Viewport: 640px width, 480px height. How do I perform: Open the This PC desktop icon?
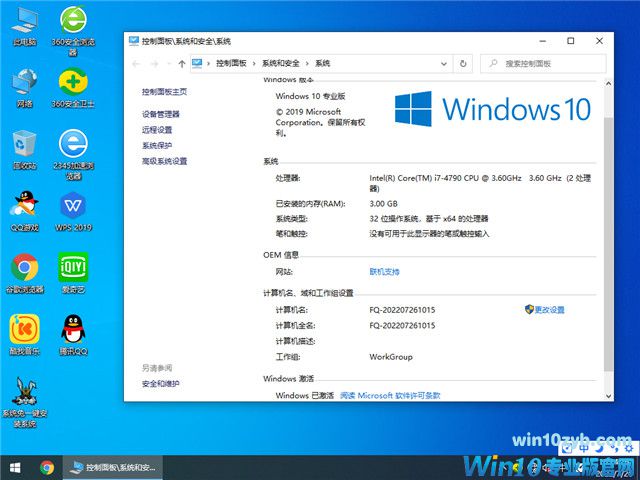tap(24, 27)
